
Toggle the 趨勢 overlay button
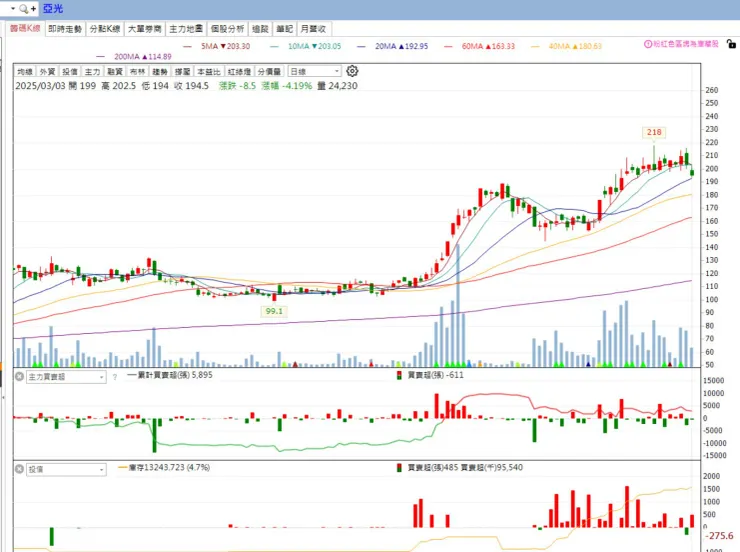[160, 72]
